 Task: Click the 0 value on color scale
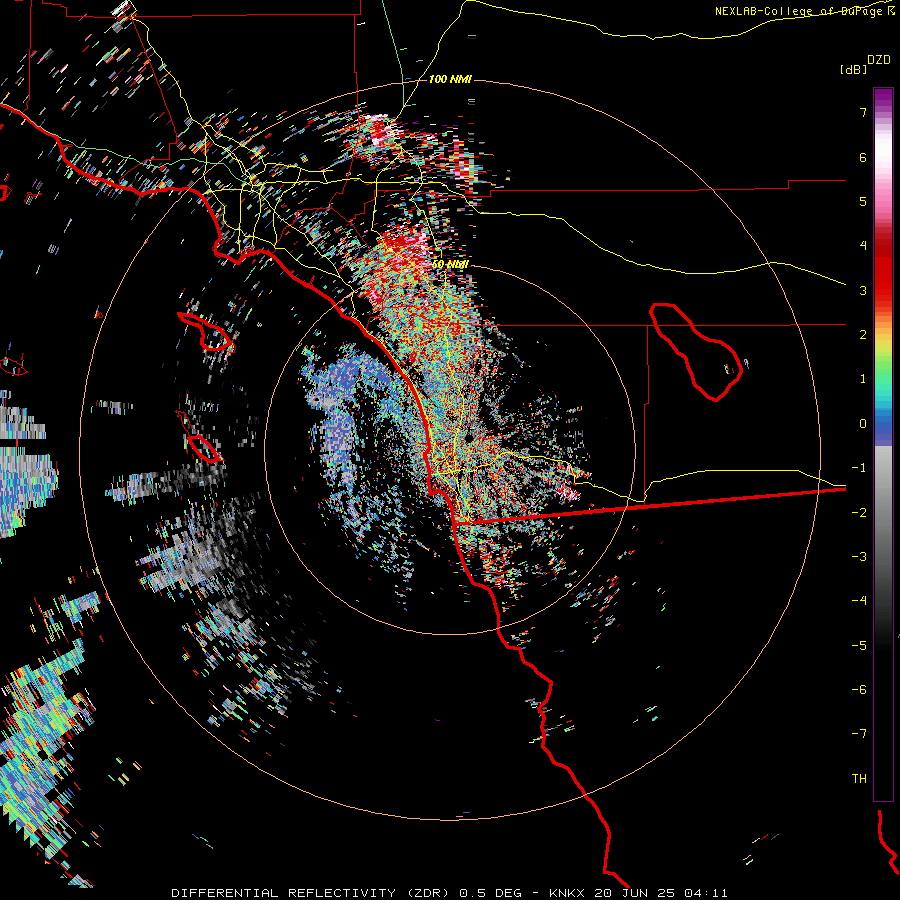pyautogui.click(x=863, y=424)
